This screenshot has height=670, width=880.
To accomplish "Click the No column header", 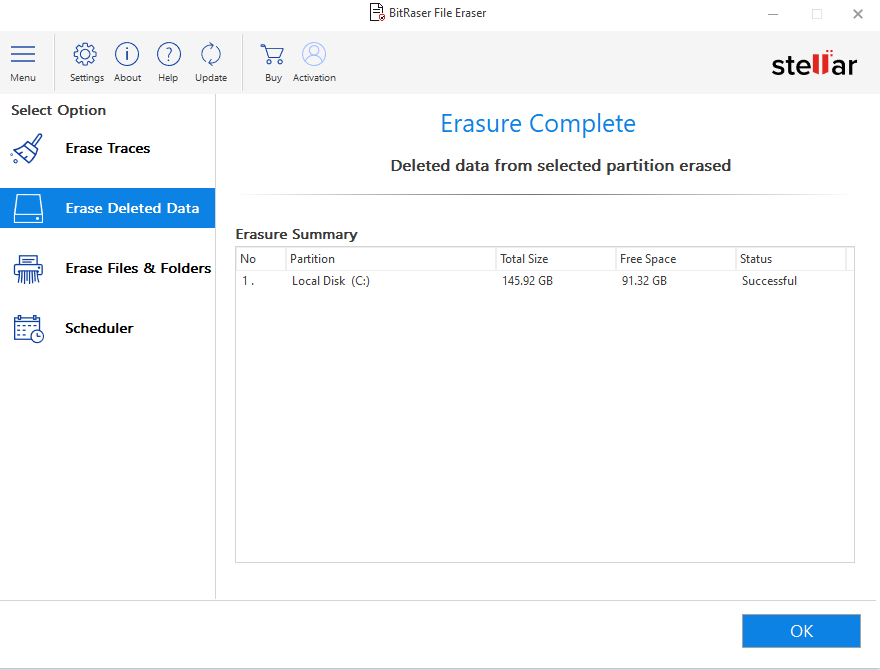I will click(x=261, y=259).
